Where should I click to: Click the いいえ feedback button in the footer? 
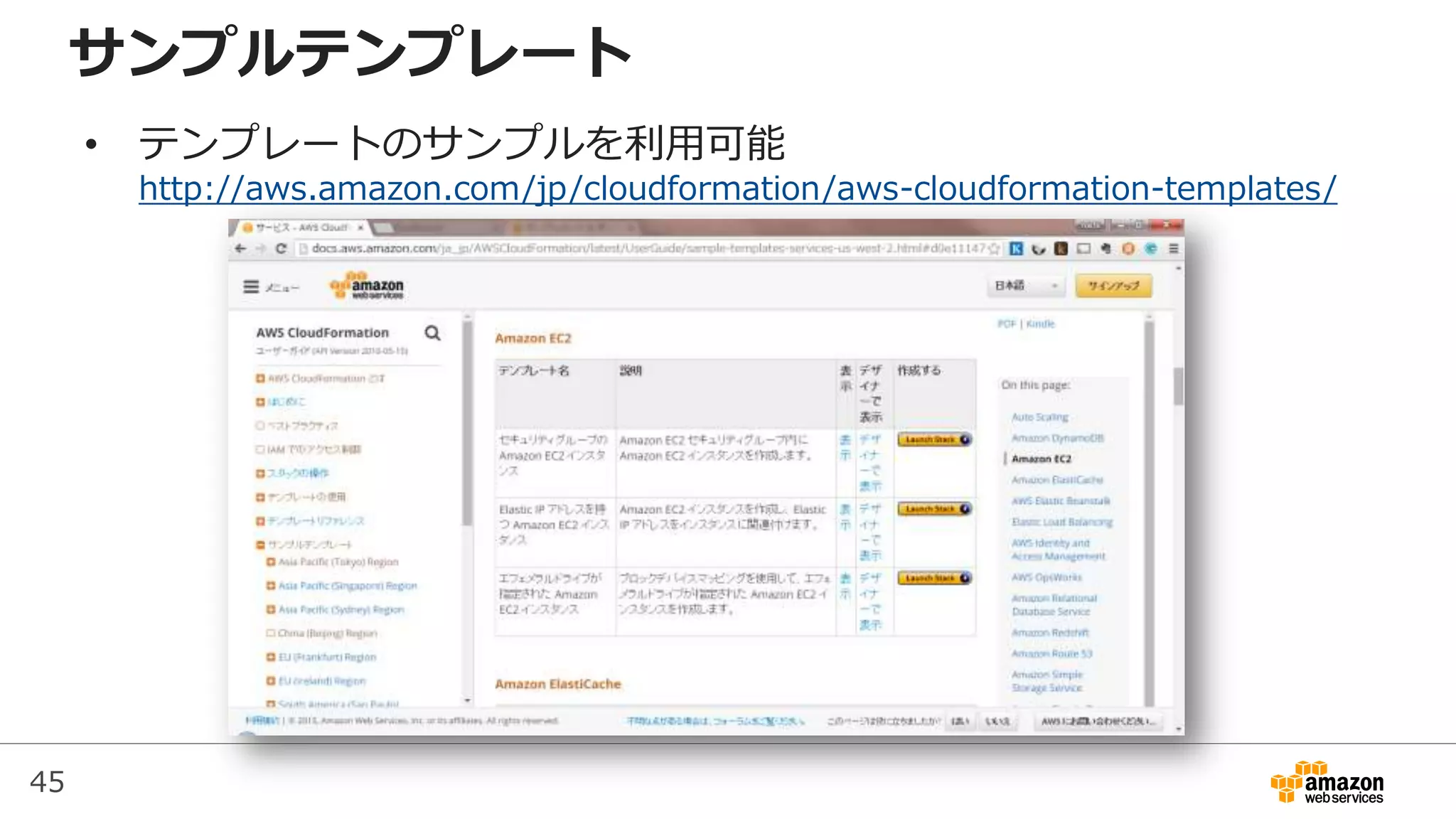pyautogui.click(x=997, y=721)
